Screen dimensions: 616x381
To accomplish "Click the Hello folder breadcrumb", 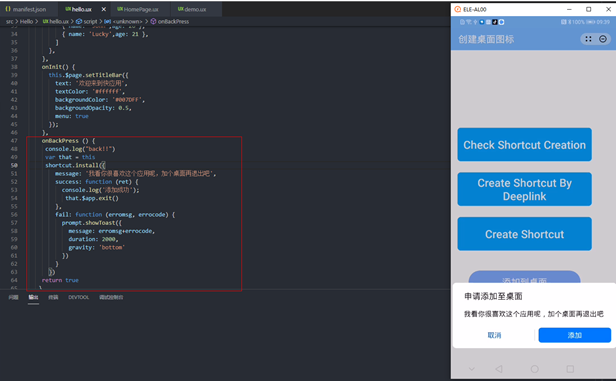I will (27, 22).
